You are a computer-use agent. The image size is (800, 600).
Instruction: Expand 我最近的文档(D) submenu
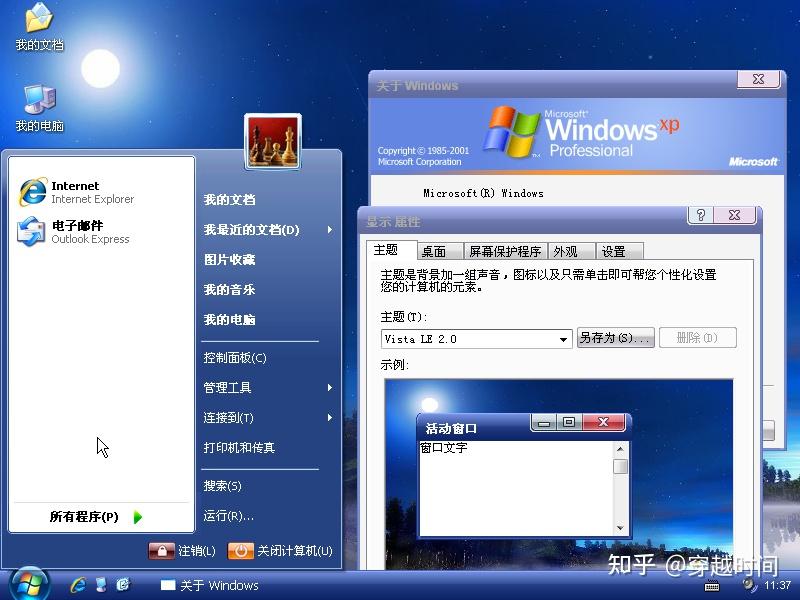tap(268, 230)
